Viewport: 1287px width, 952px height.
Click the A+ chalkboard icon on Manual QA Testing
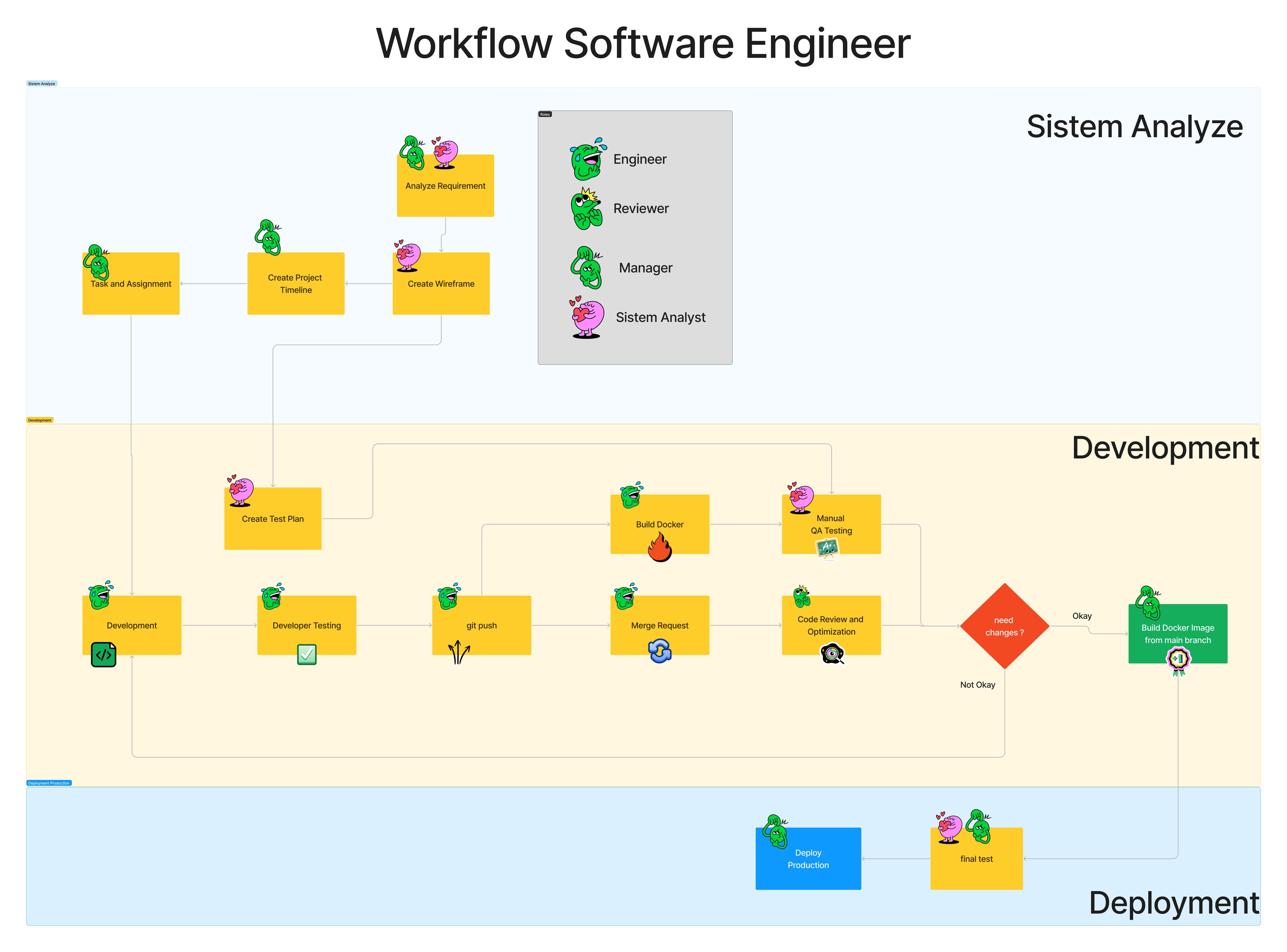(828, 548)
